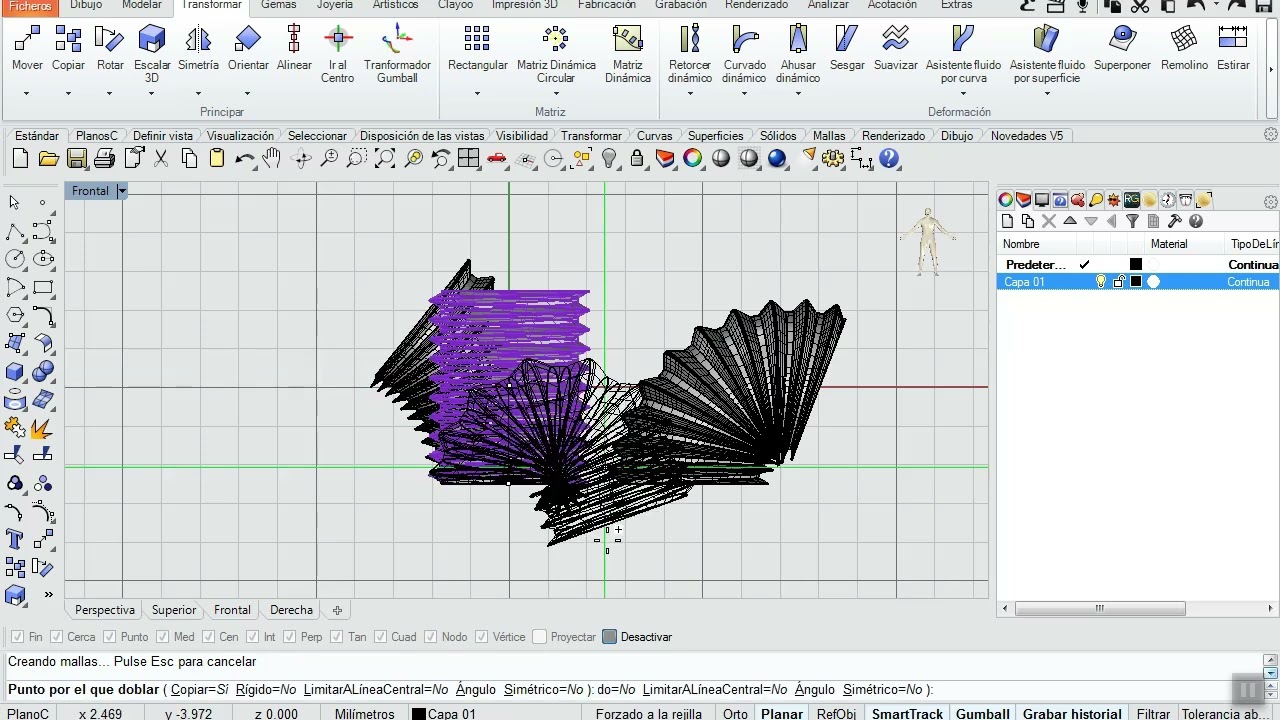Click the Copiar=Sí command option
The width and height of the screenshot is (1280, 720).
click(x=200, y=690)
